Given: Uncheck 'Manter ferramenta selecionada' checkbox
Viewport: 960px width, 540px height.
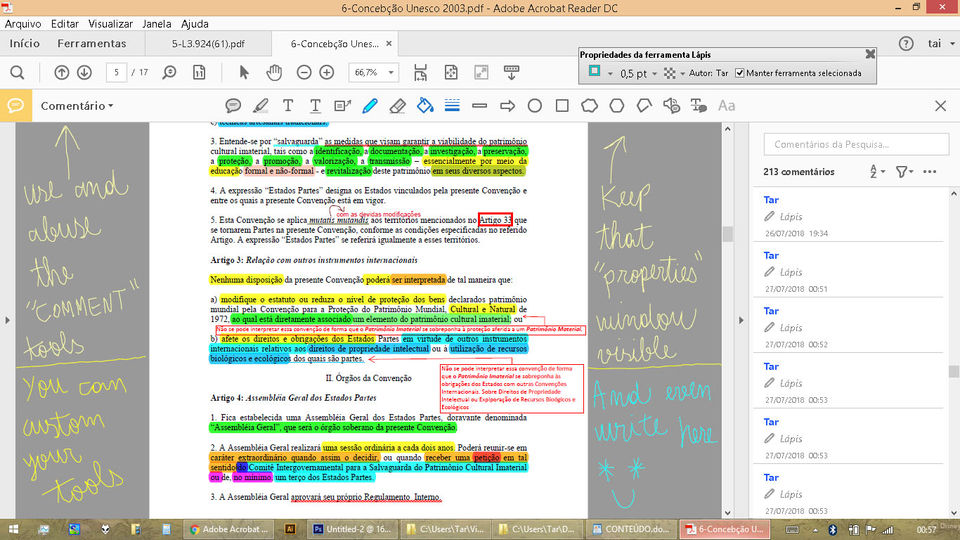Looking at the screenshot, I should pyautogui.click(x=739, y=73).
